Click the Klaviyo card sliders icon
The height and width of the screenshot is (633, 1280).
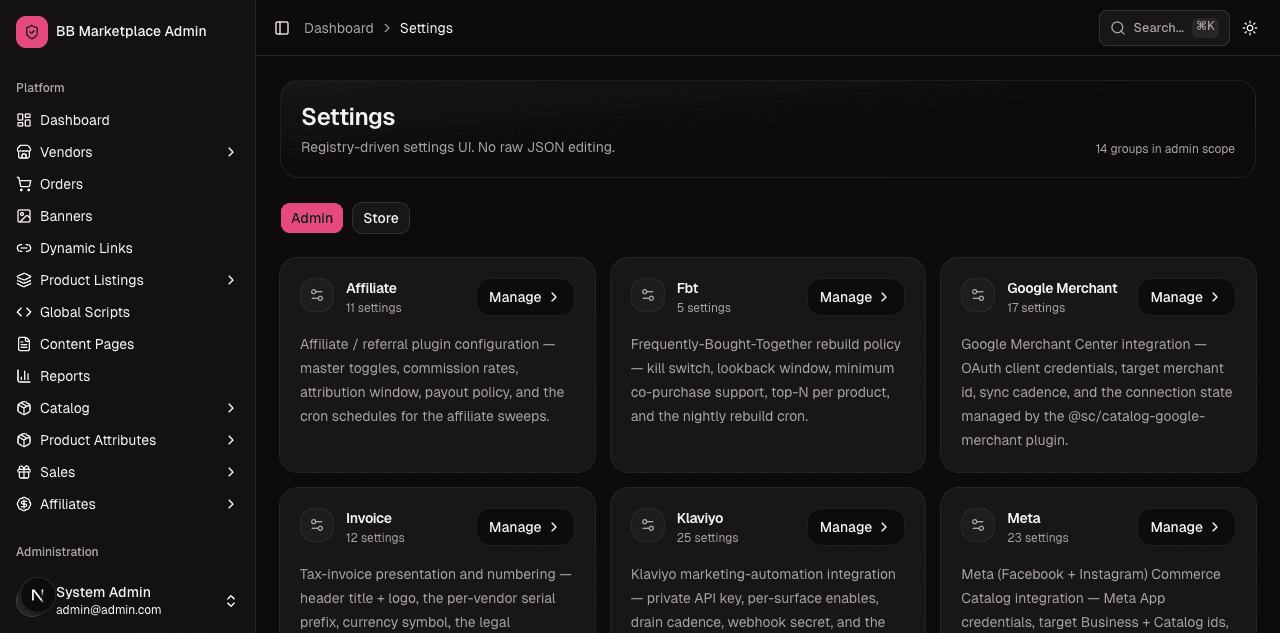pos(648,525)
